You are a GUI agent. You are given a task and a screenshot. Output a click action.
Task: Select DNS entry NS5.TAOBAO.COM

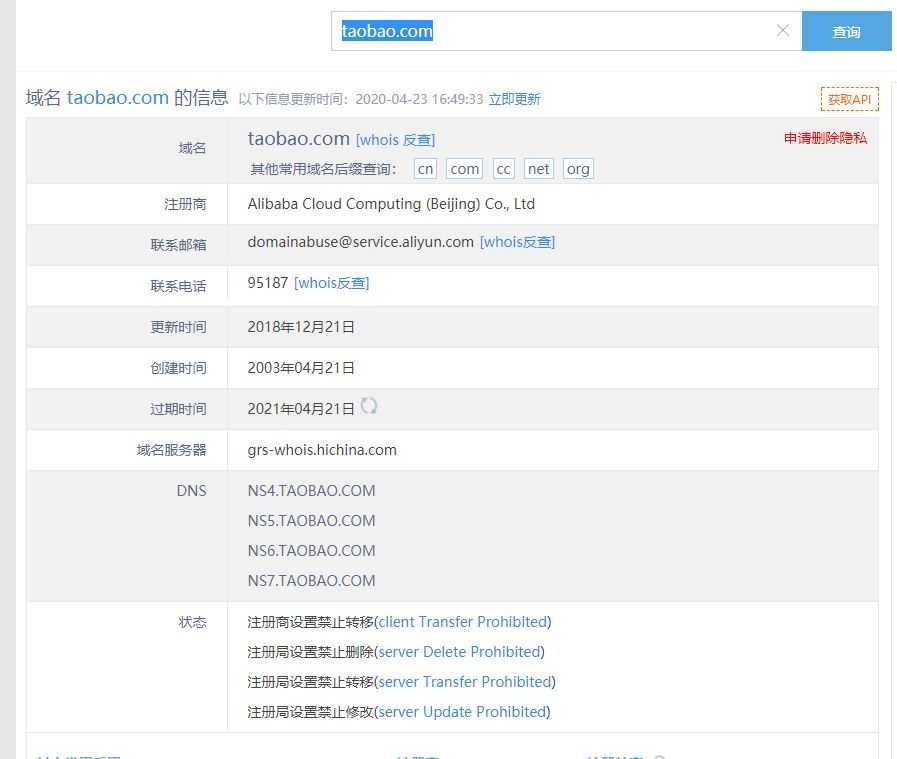(311, 520)
